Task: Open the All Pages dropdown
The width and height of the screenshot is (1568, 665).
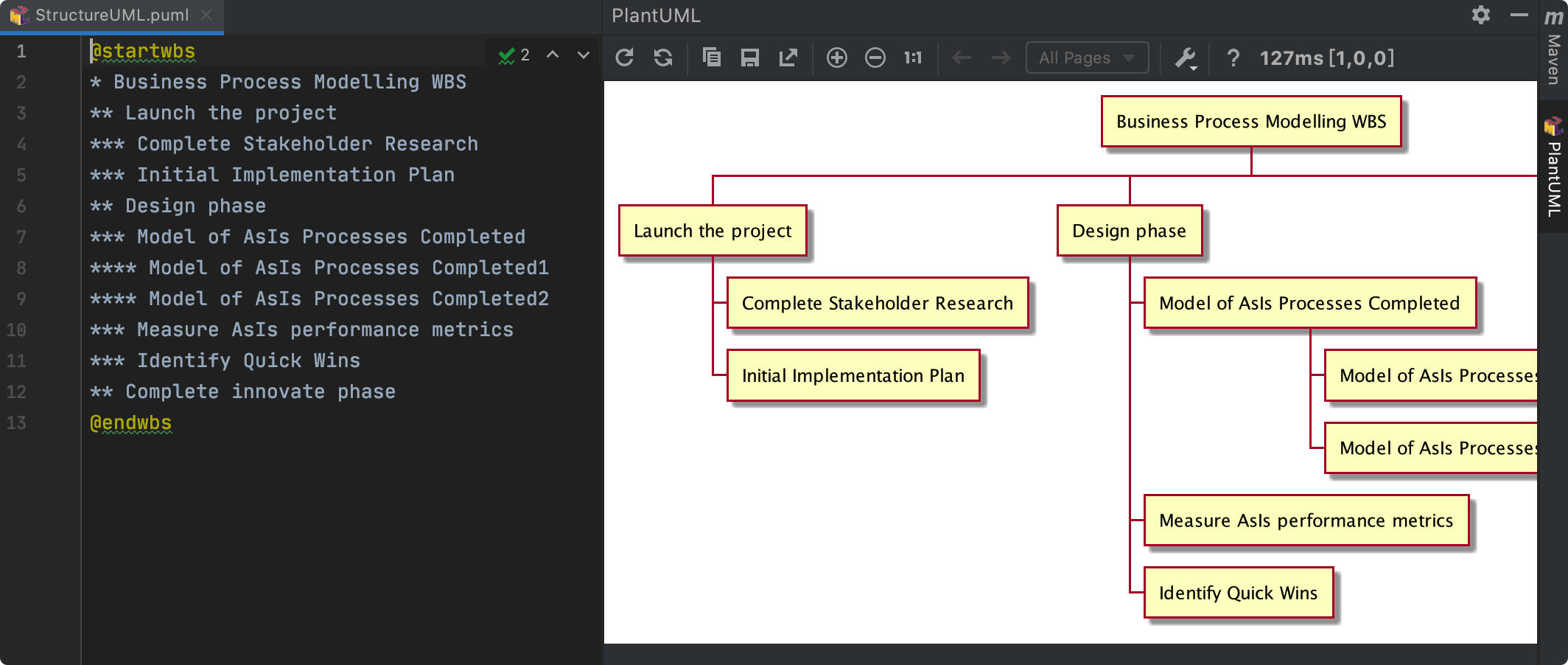Action: (1087, 58)
